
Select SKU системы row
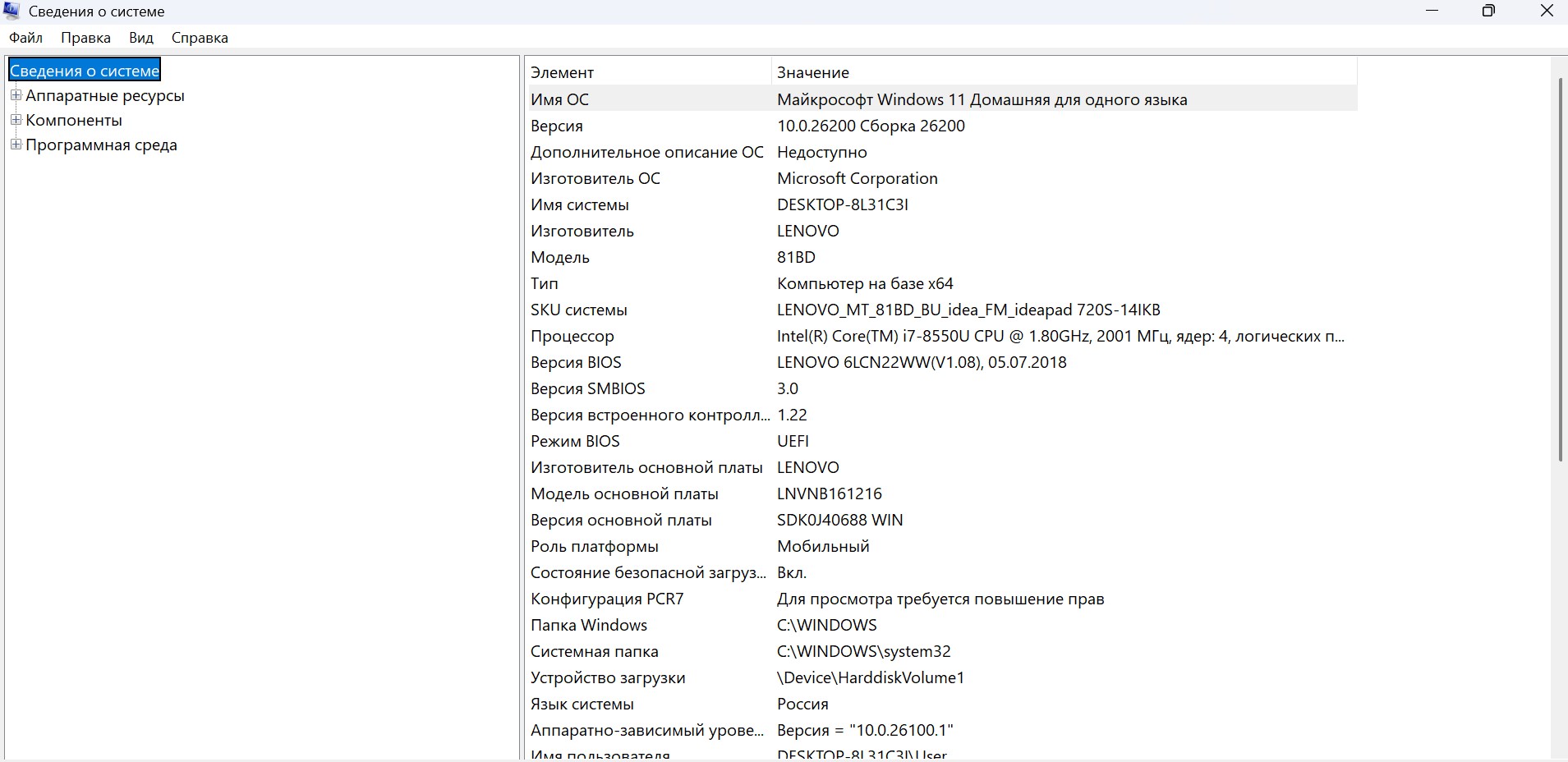click(942, 310)
